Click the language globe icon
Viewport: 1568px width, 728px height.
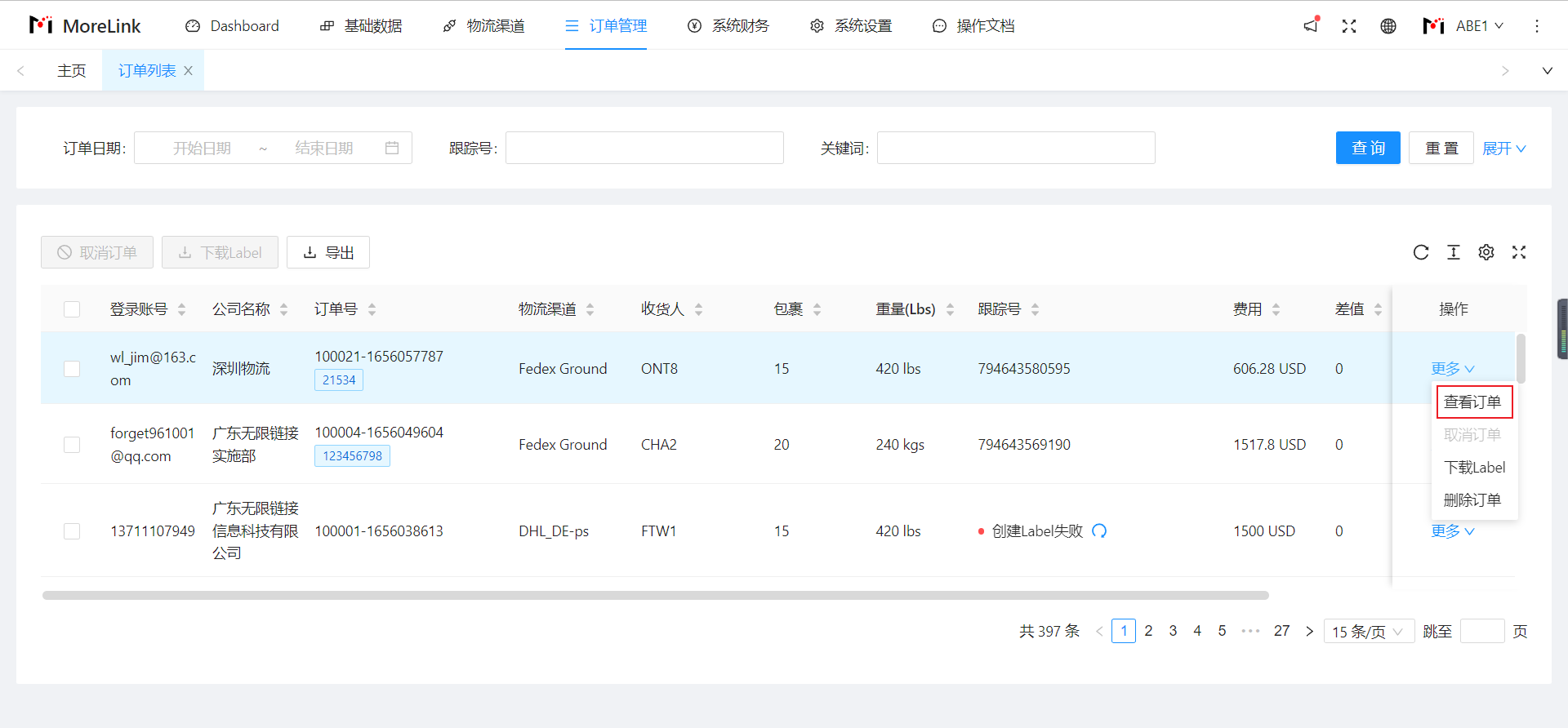click(x=1388, y=26)
